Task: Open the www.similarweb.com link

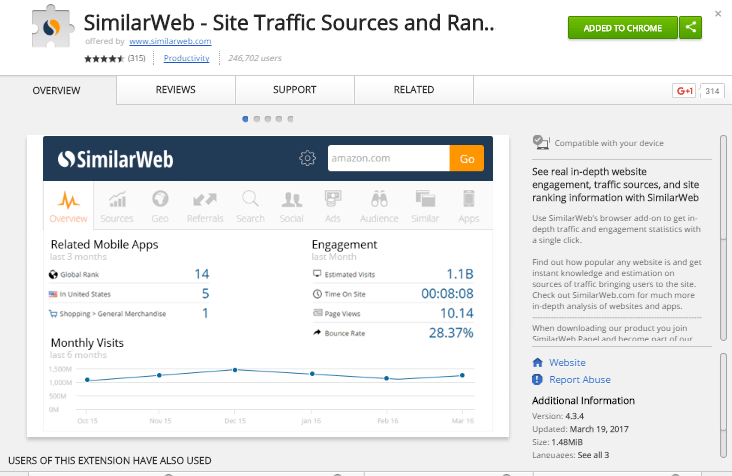Action: pos(170,41)
